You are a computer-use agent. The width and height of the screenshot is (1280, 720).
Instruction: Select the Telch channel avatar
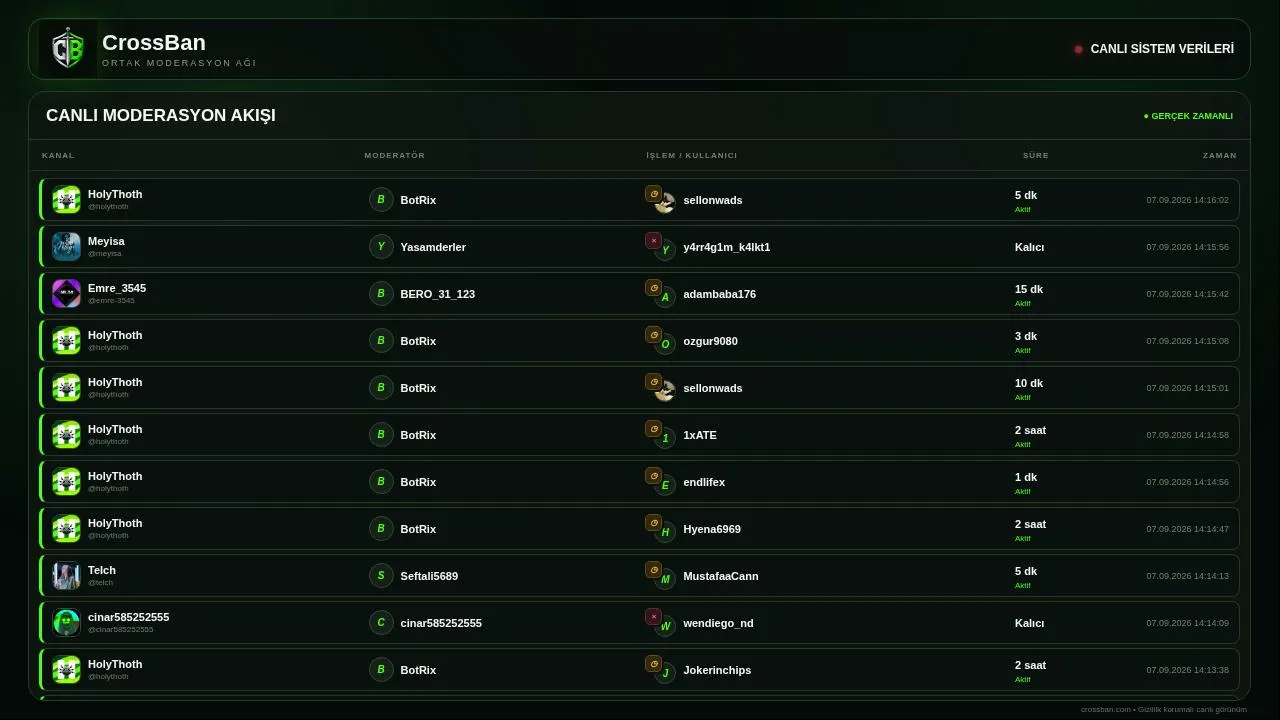(66, 575)
